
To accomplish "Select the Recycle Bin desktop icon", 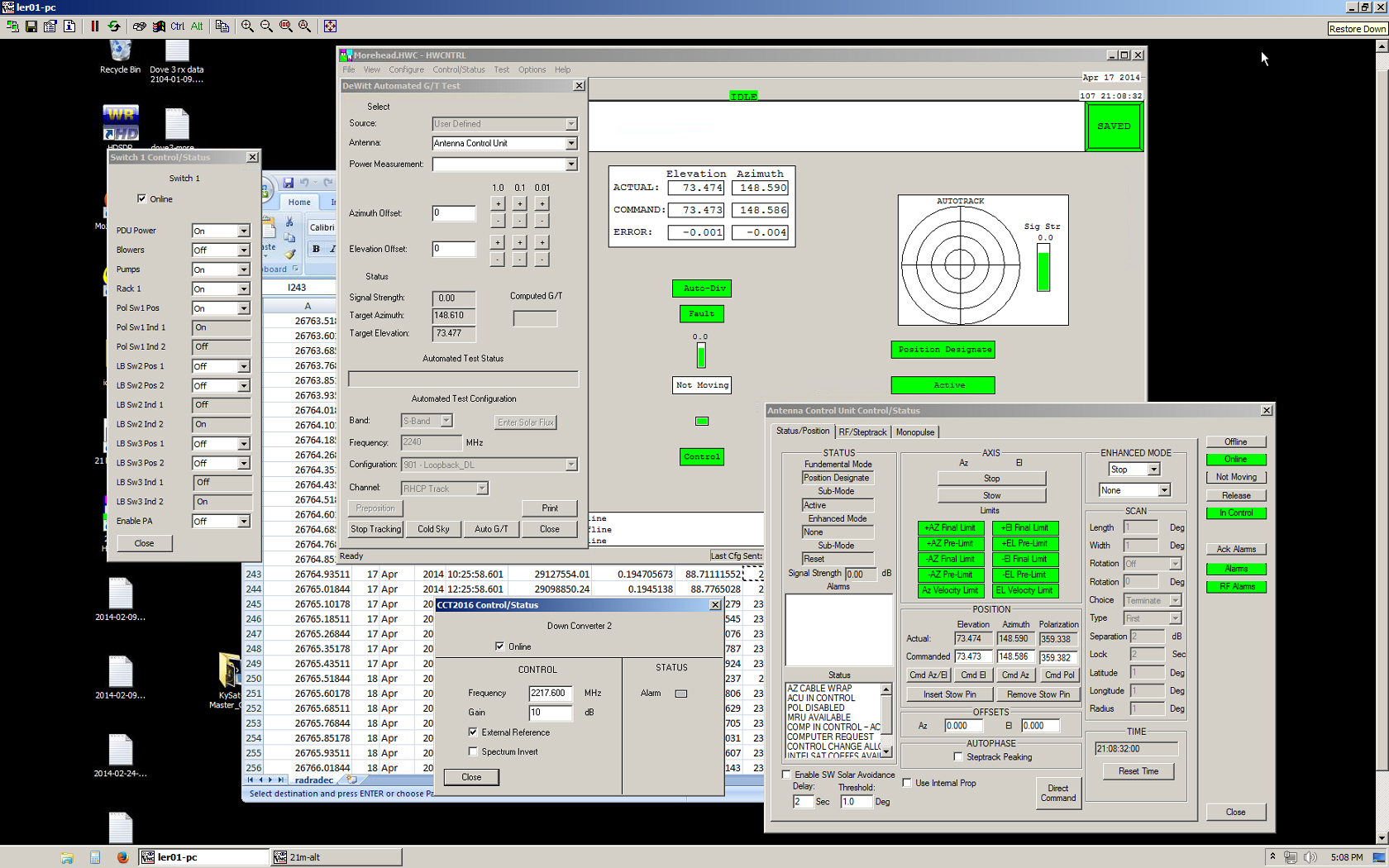I will (121, 57).
